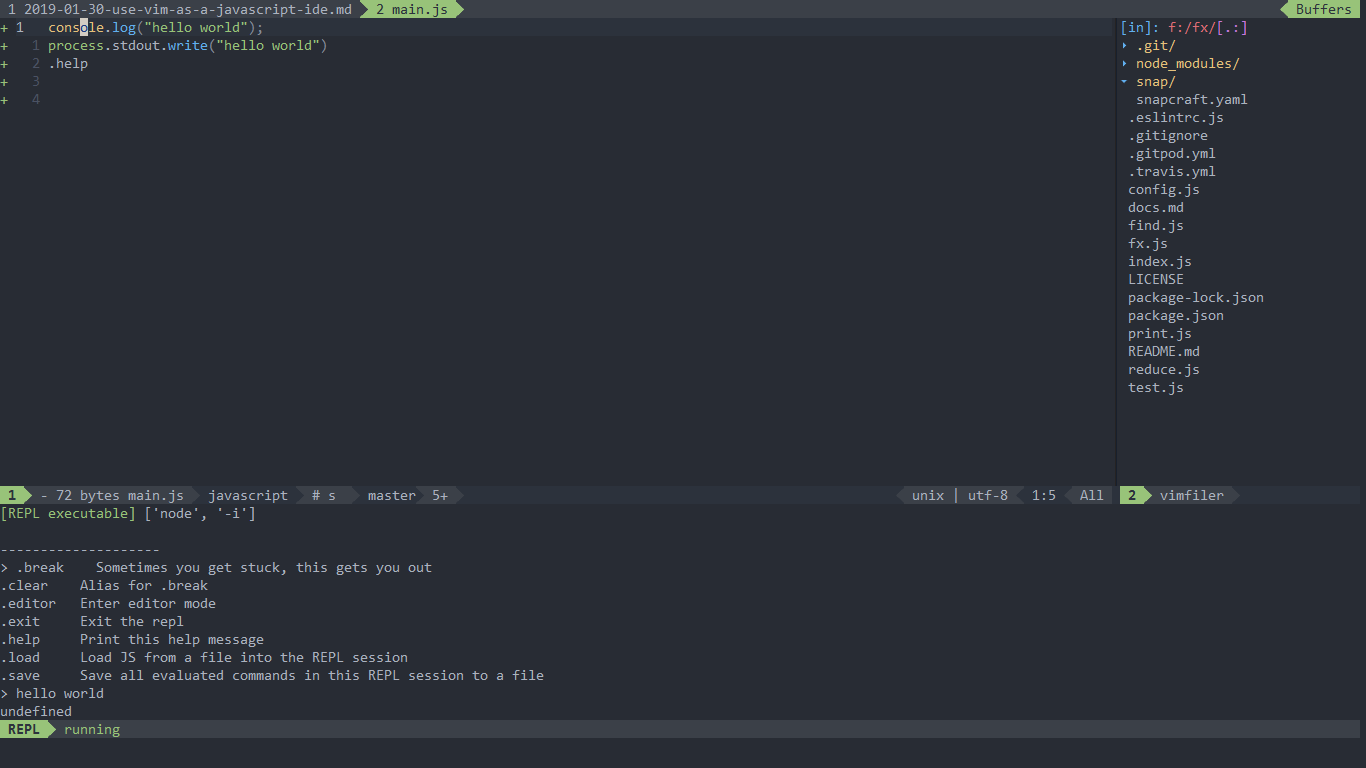Open the .git/ directory entry
1366x768 pixels.
click(1156, 45)
